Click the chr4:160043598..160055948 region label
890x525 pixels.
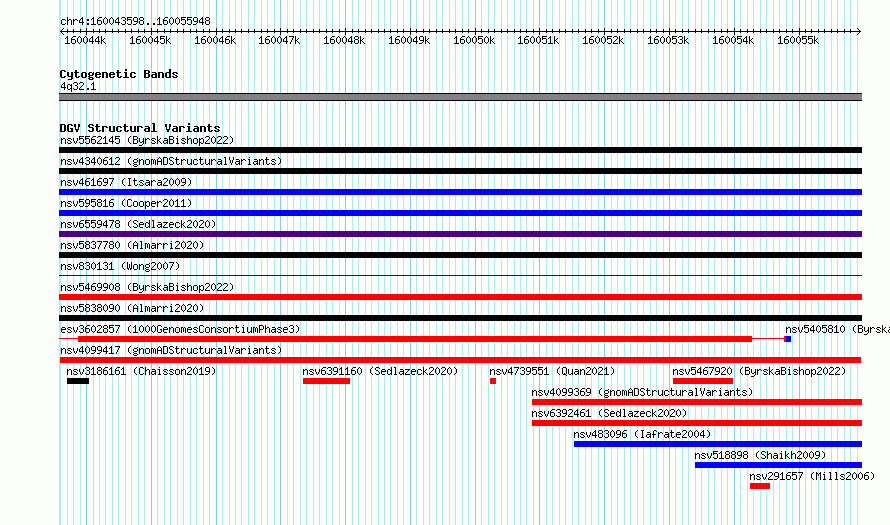click(135, 21)
